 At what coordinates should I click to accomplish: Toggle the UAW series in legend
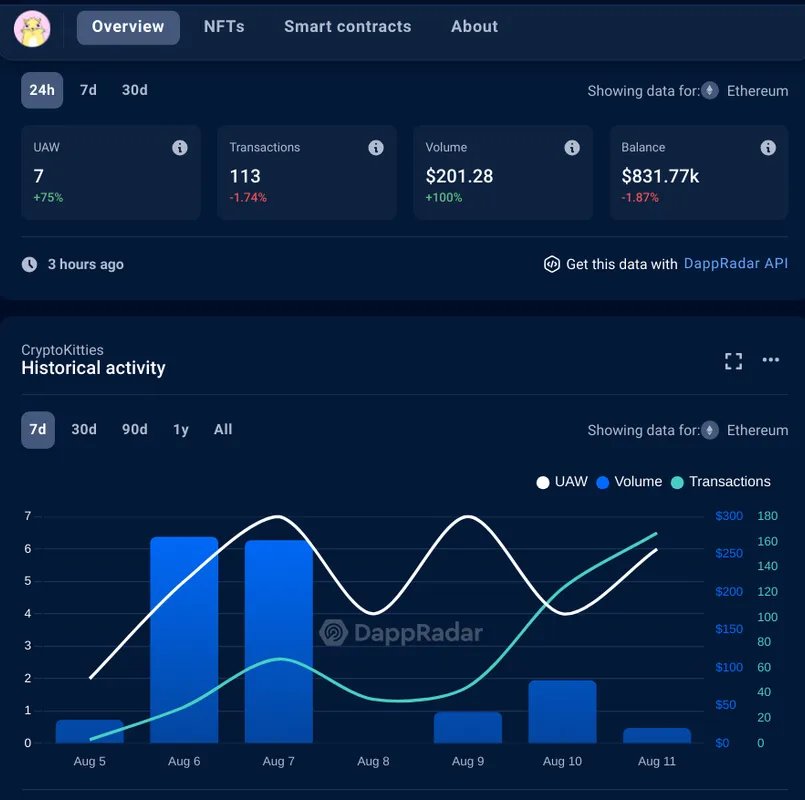click(562, 482)
